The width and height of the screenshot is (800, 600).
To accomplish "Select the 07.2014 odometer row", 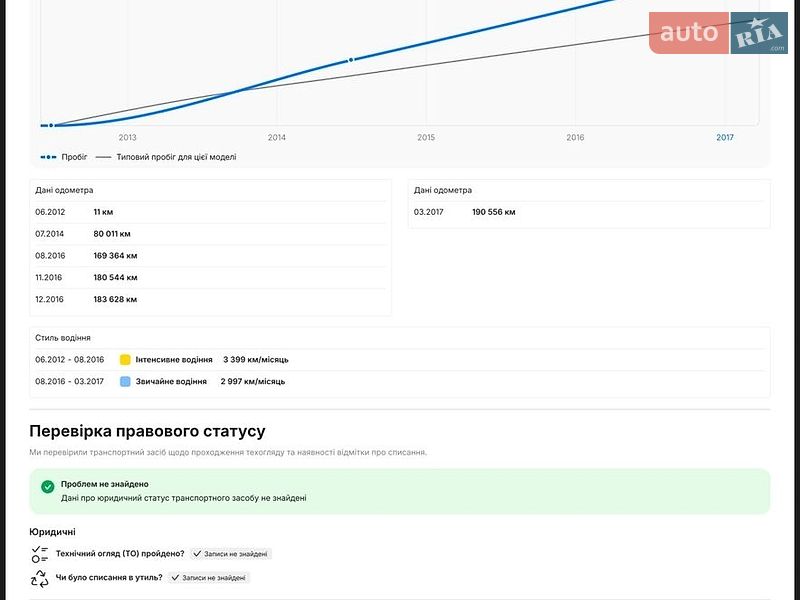I will click(210, 234).
